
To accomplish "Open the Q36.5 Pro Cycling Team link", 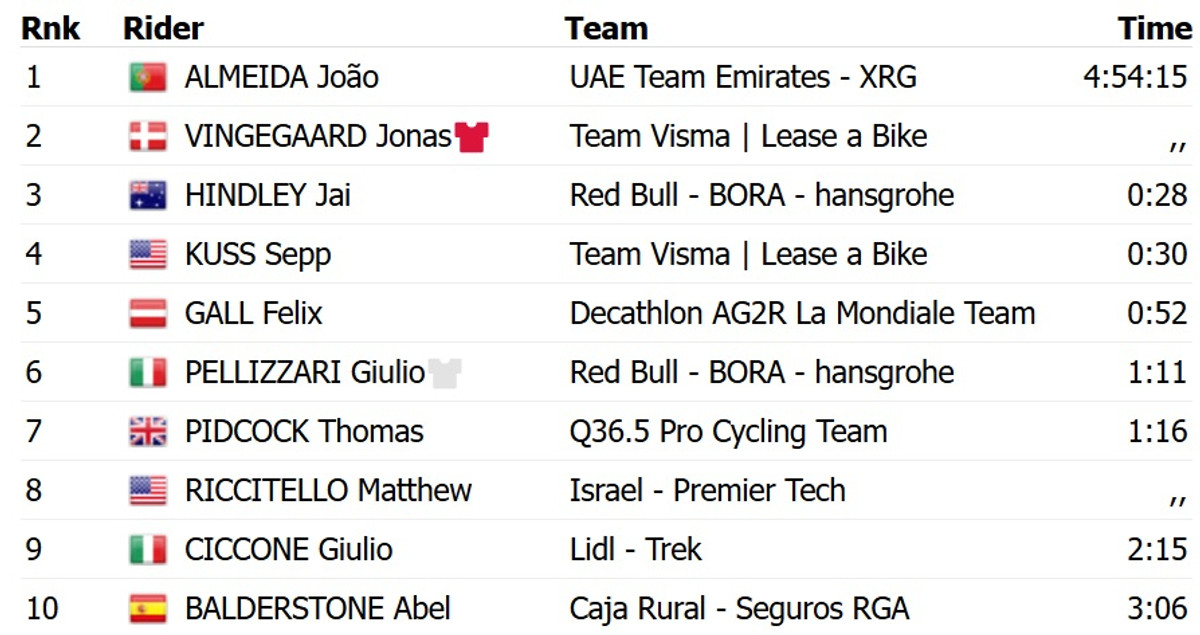I will pyautogui.click(x=728, y=432).
